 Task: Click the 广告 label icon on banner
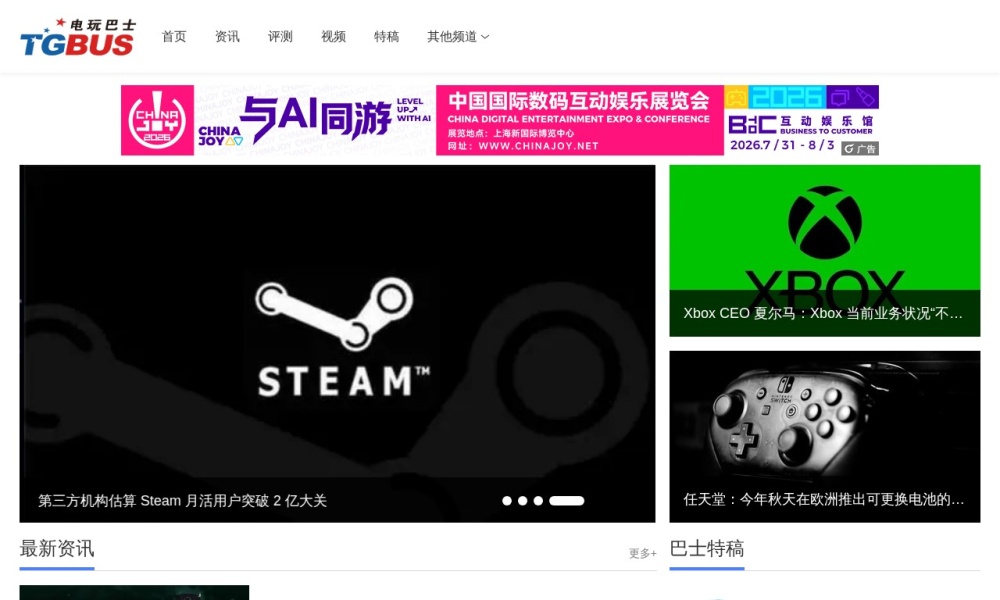tap(860, 149)
